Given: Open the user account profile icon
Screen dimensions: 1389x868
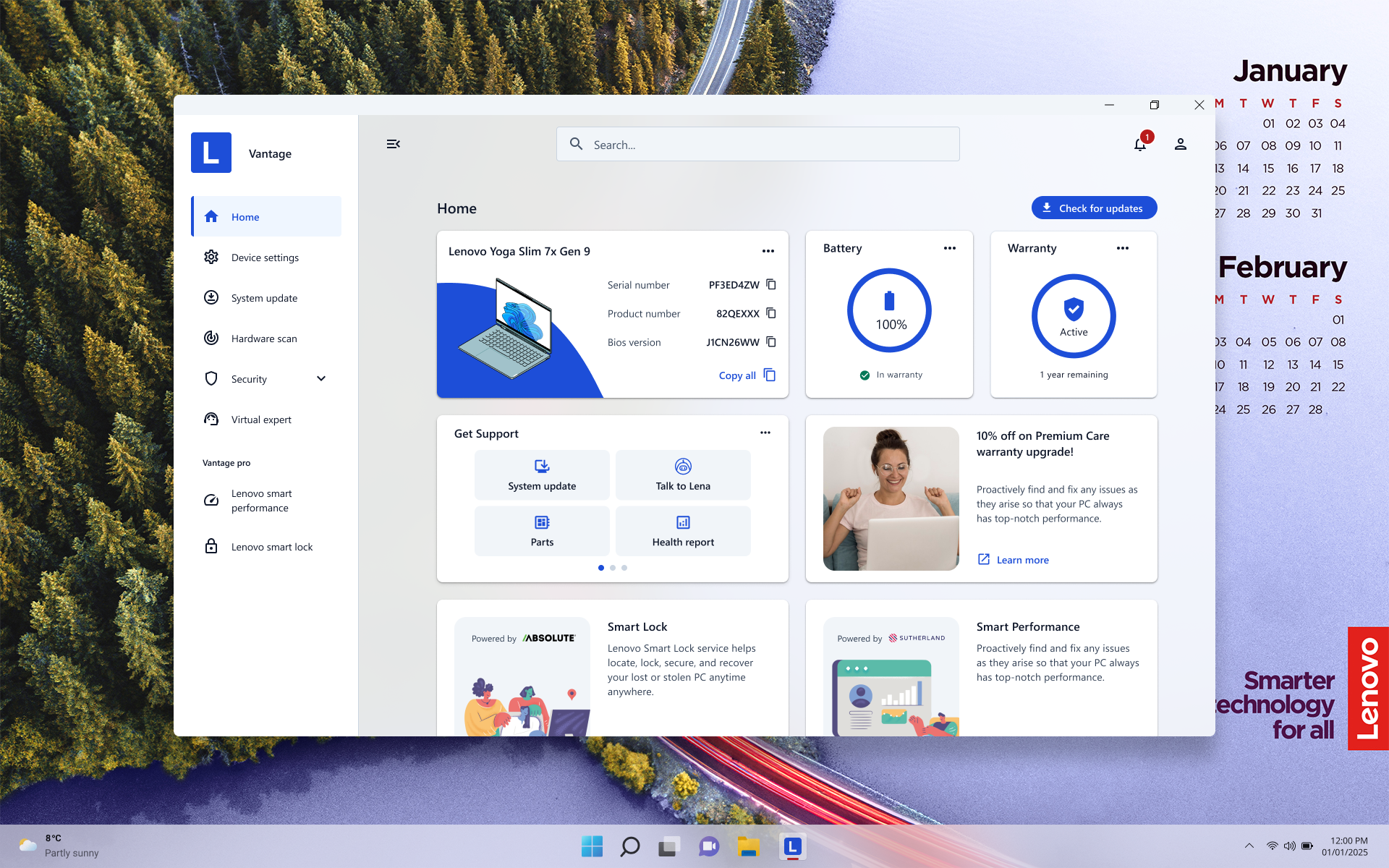Looking at the screenshot, I should point(1181,144).
